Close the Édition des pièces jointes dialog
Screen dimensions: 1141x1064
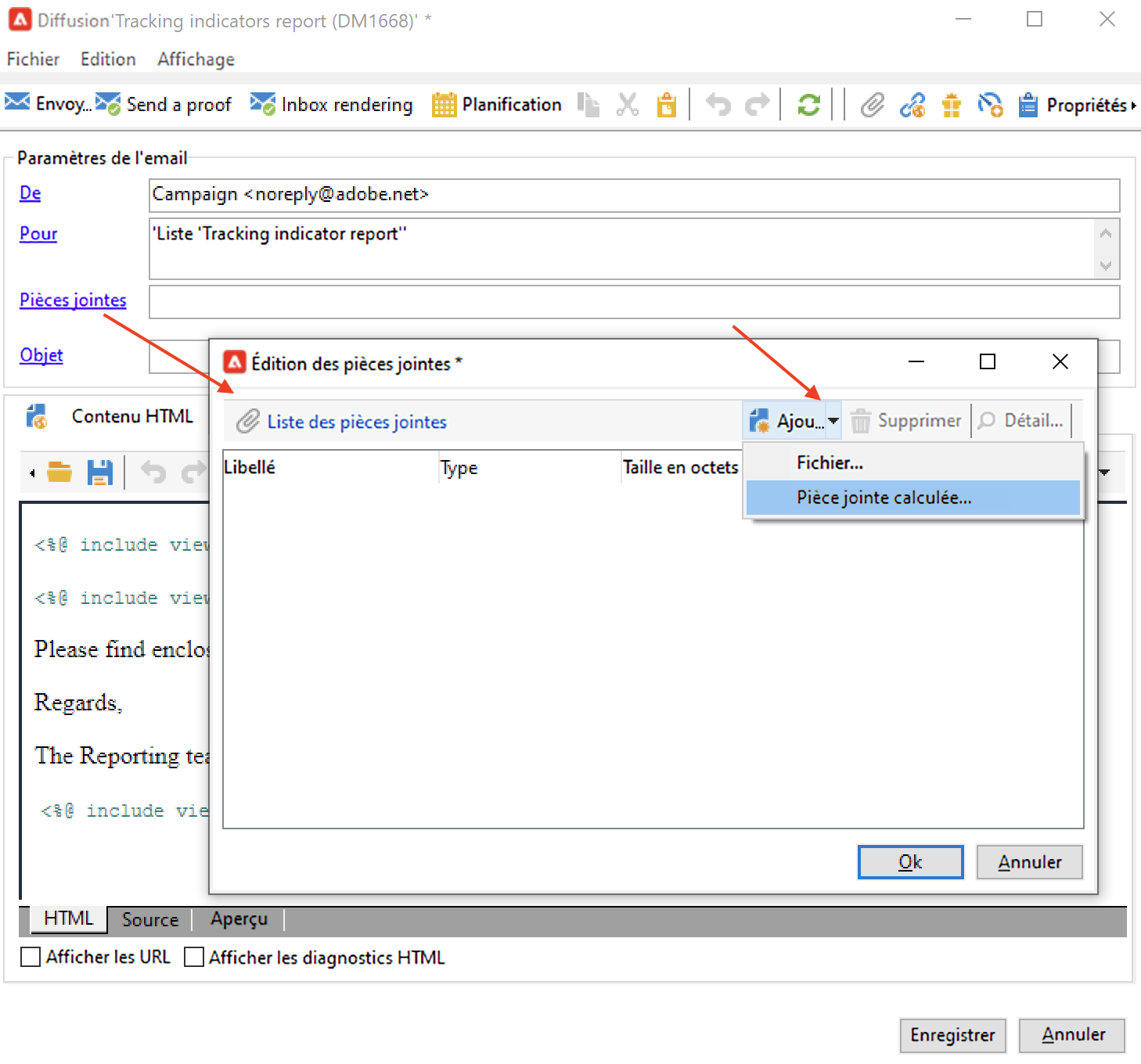point(1060,361)
